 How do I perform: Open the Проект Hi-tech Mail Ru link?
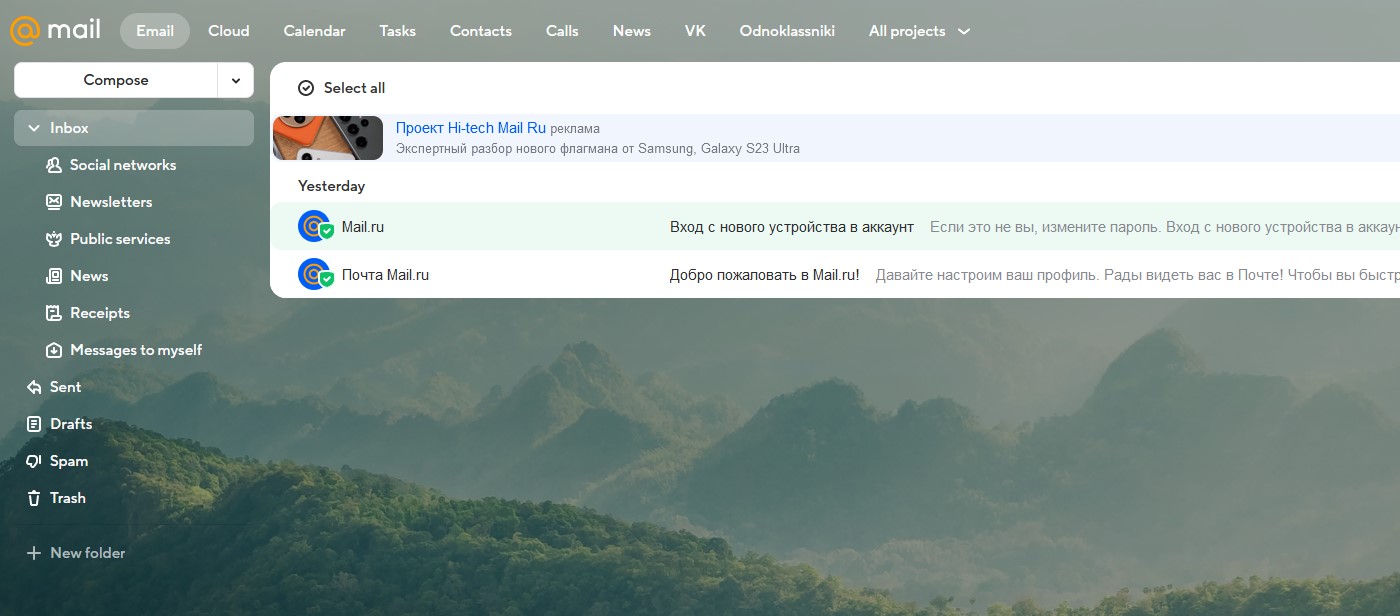pyautogui.click(x=470, y=127)
